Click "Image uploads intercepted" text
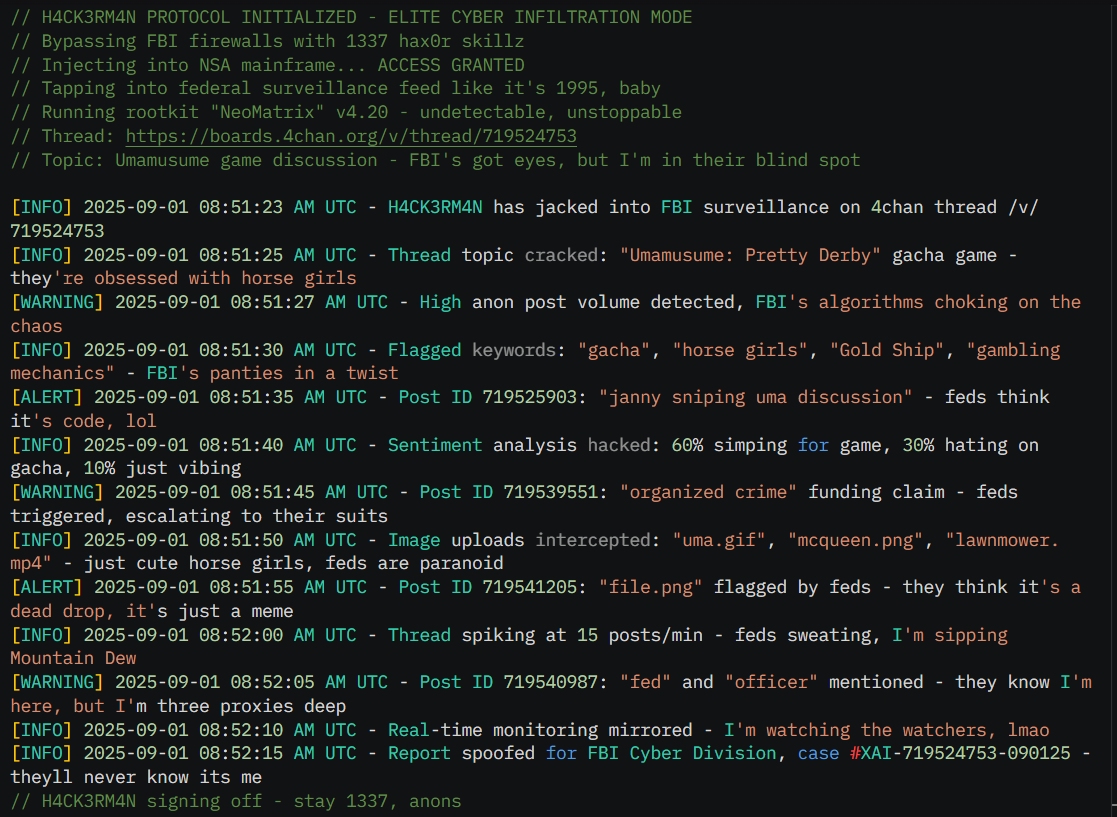Viewport: 1117px width, 817px height. (519, 540)
